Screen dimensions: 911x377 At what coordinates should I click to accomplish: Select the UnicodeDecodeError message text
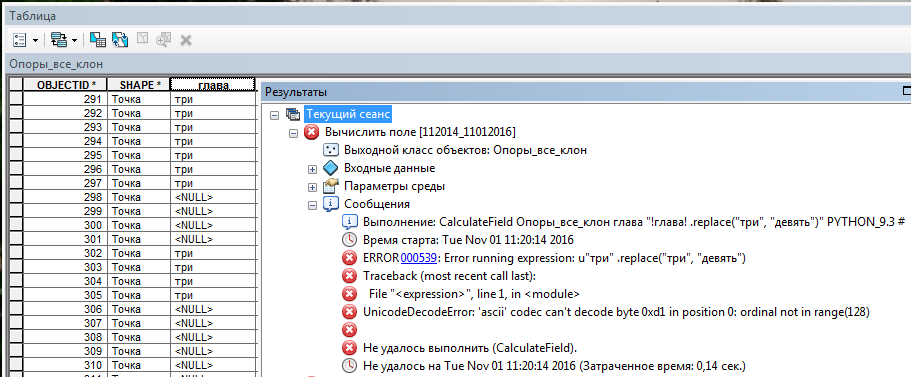click(x=616, y=312)
